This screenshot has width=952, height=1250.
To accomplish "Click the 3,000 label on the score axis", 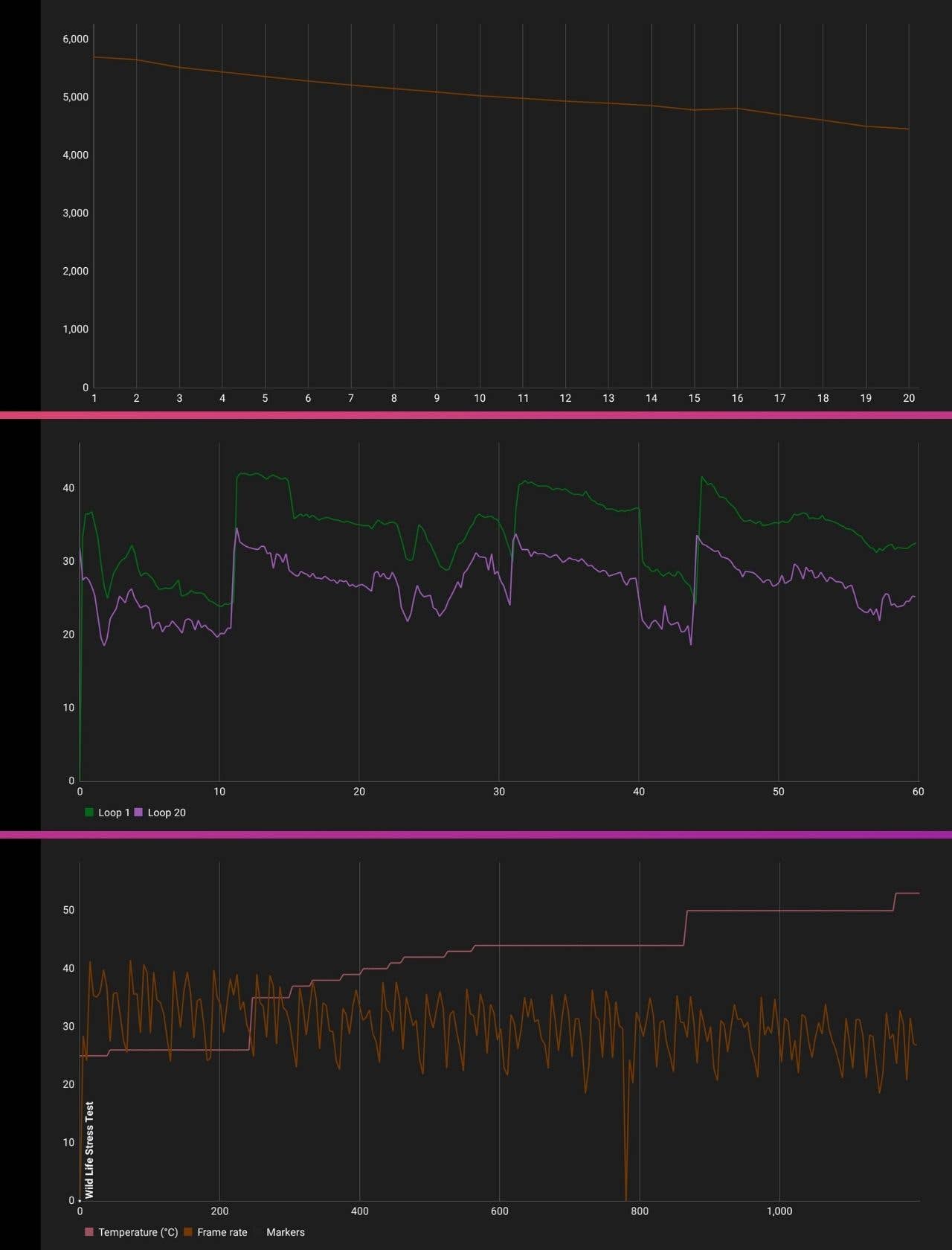I will [75, 213].
